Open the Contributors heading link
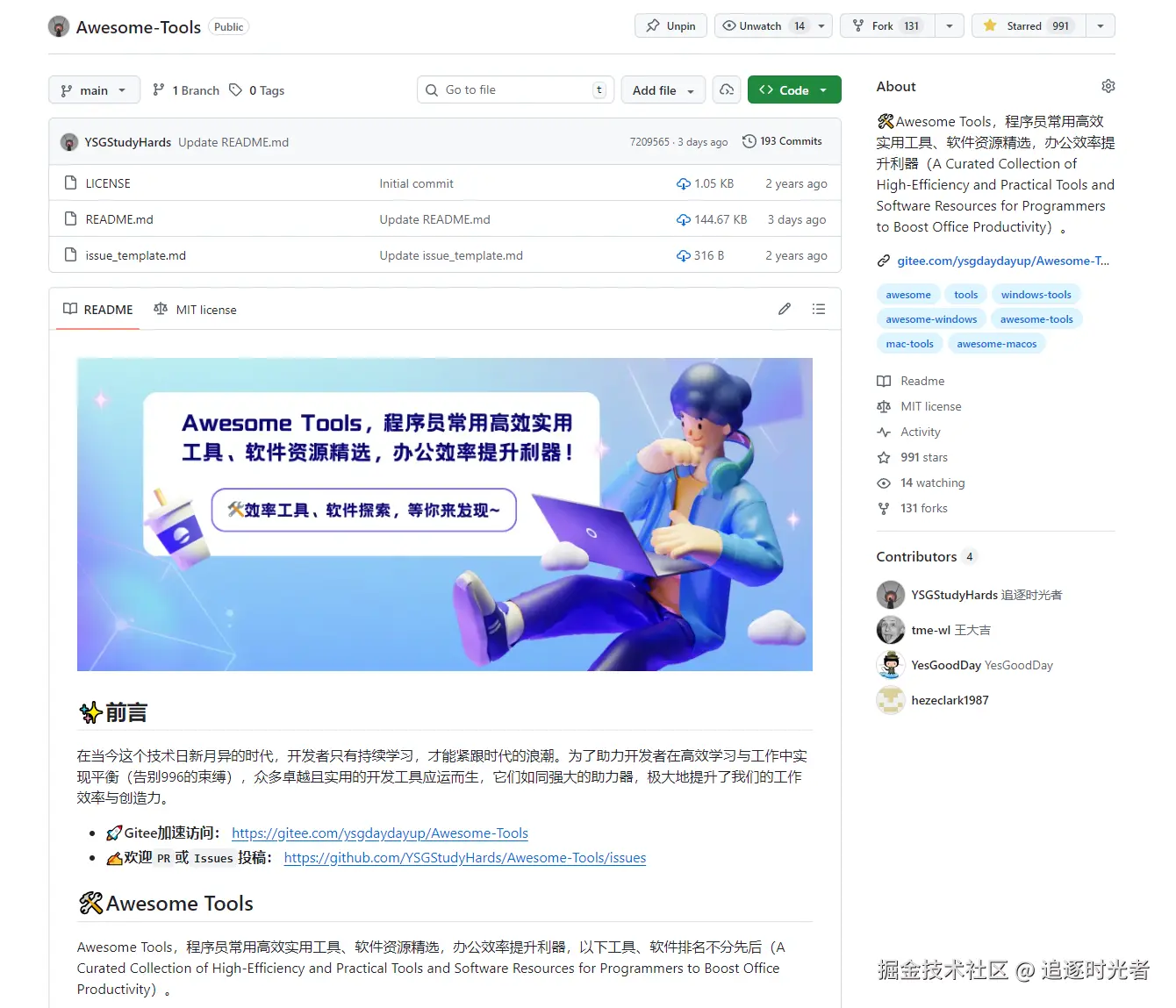 click(926, 556)
